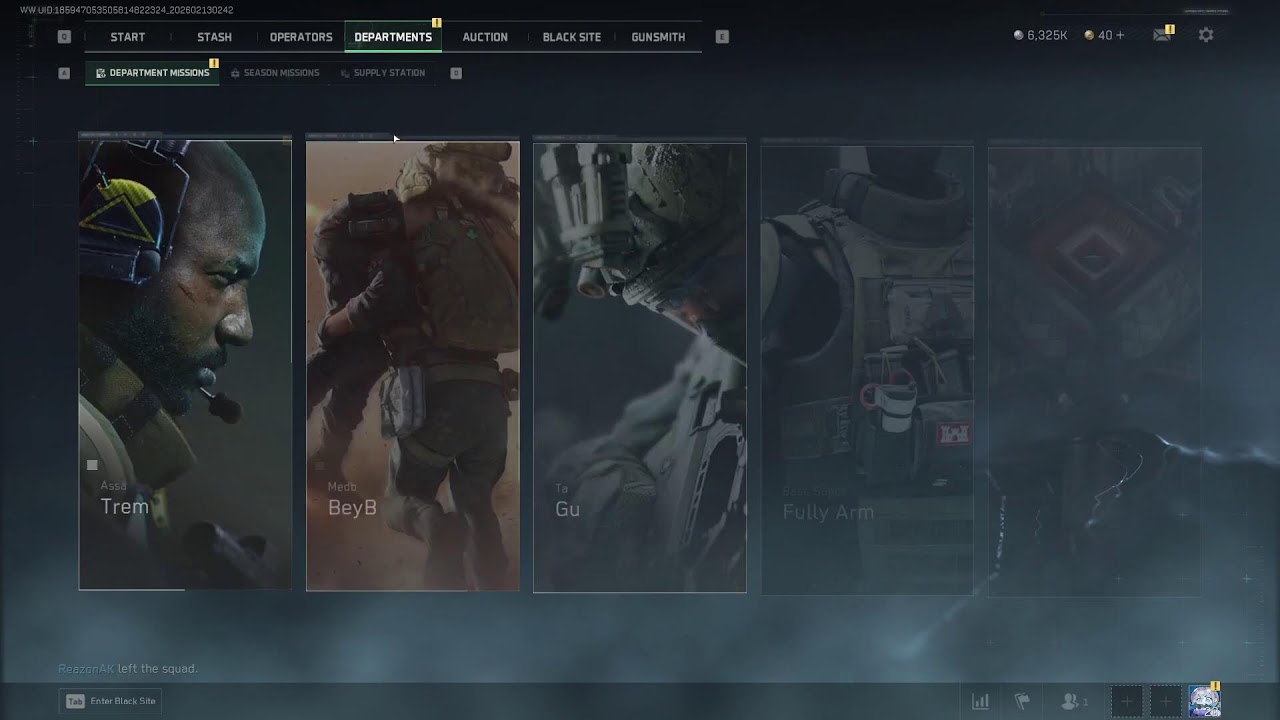Viewport: 1280px width, 720px height.
Task: Open the settings gear
Action: pyautogui.click(x=1206, y=35)
